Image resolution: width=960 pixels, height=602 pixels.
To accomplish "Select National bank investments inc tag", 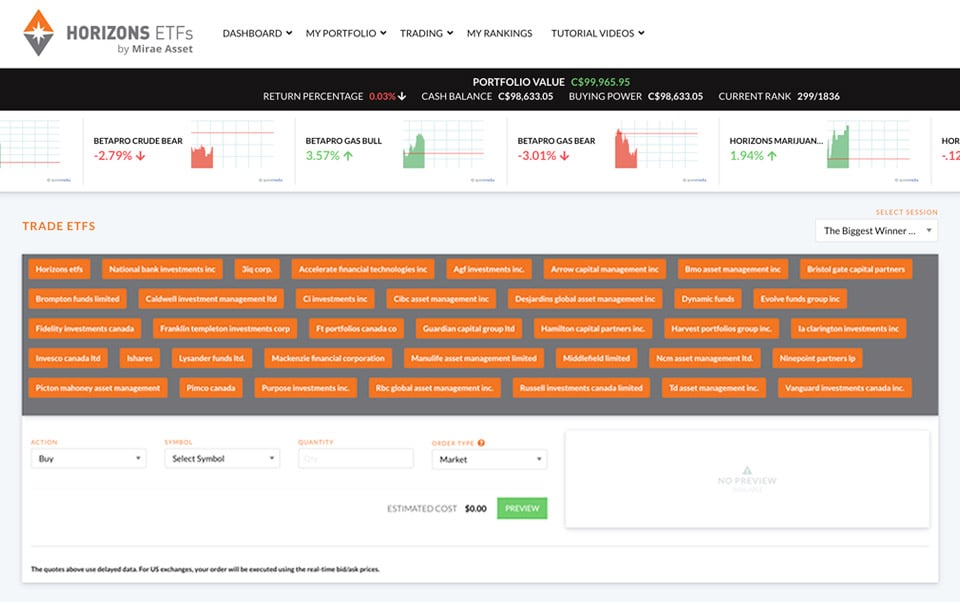I will [x=162, y=269].
